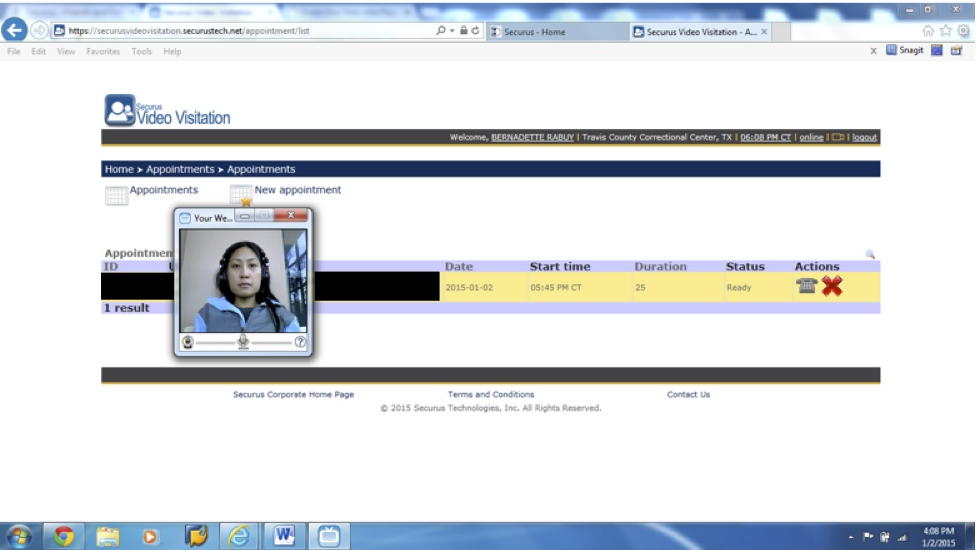Image resolution: width=976 pixels, height=550 pixels.
Task: Adjust the microphone level slider in webcam window
Action: [x=243, y=342]
